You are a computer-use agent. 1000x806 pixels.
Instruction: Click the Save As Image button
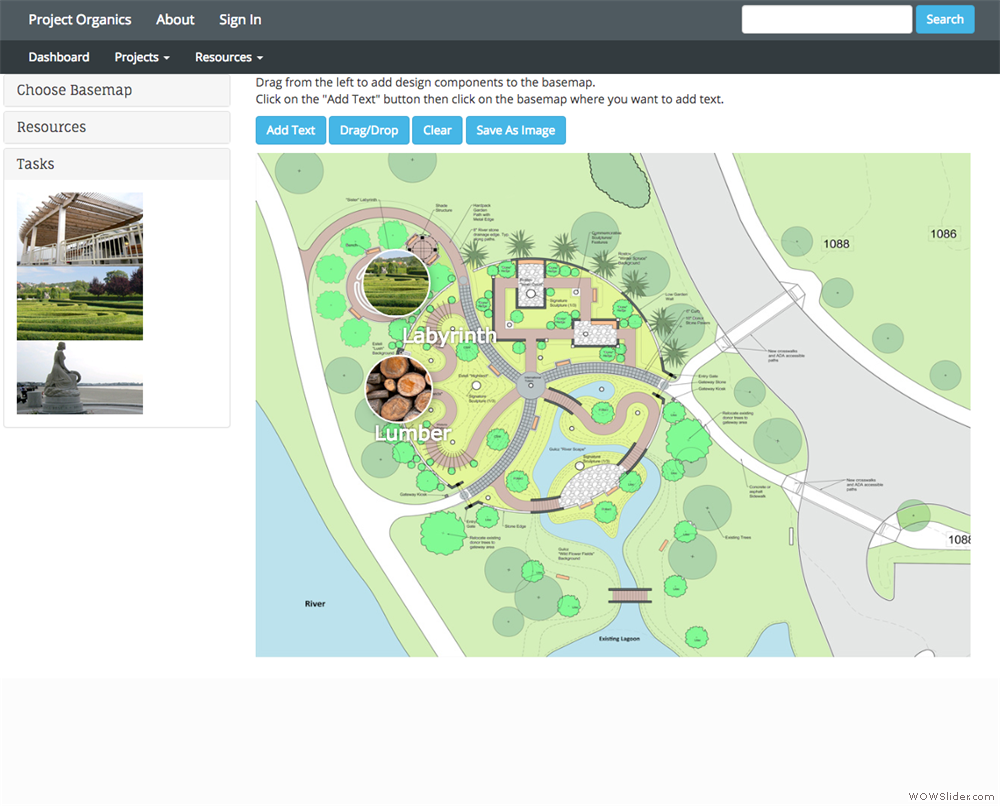click(515, 130)
